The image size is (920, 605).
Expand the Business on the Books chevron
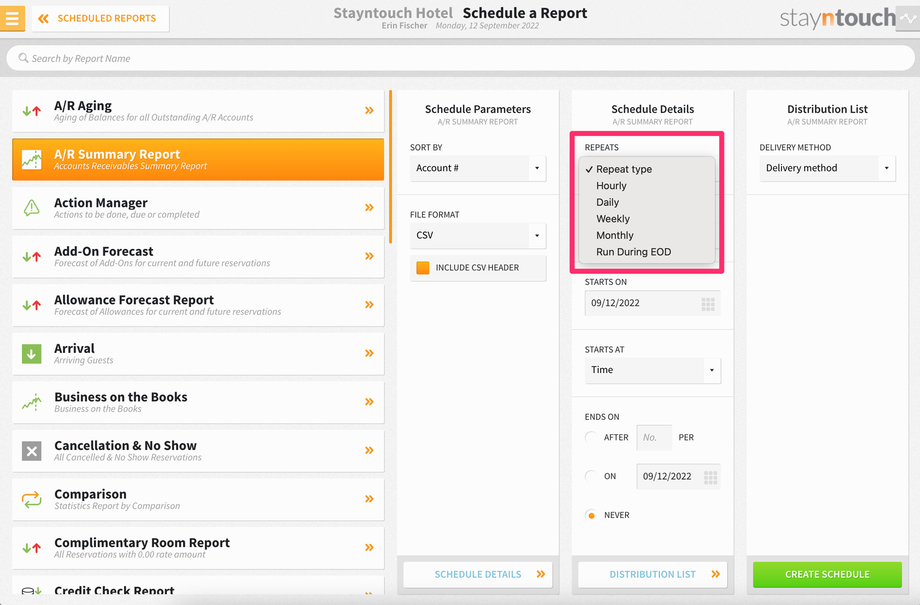coord(369,402)
